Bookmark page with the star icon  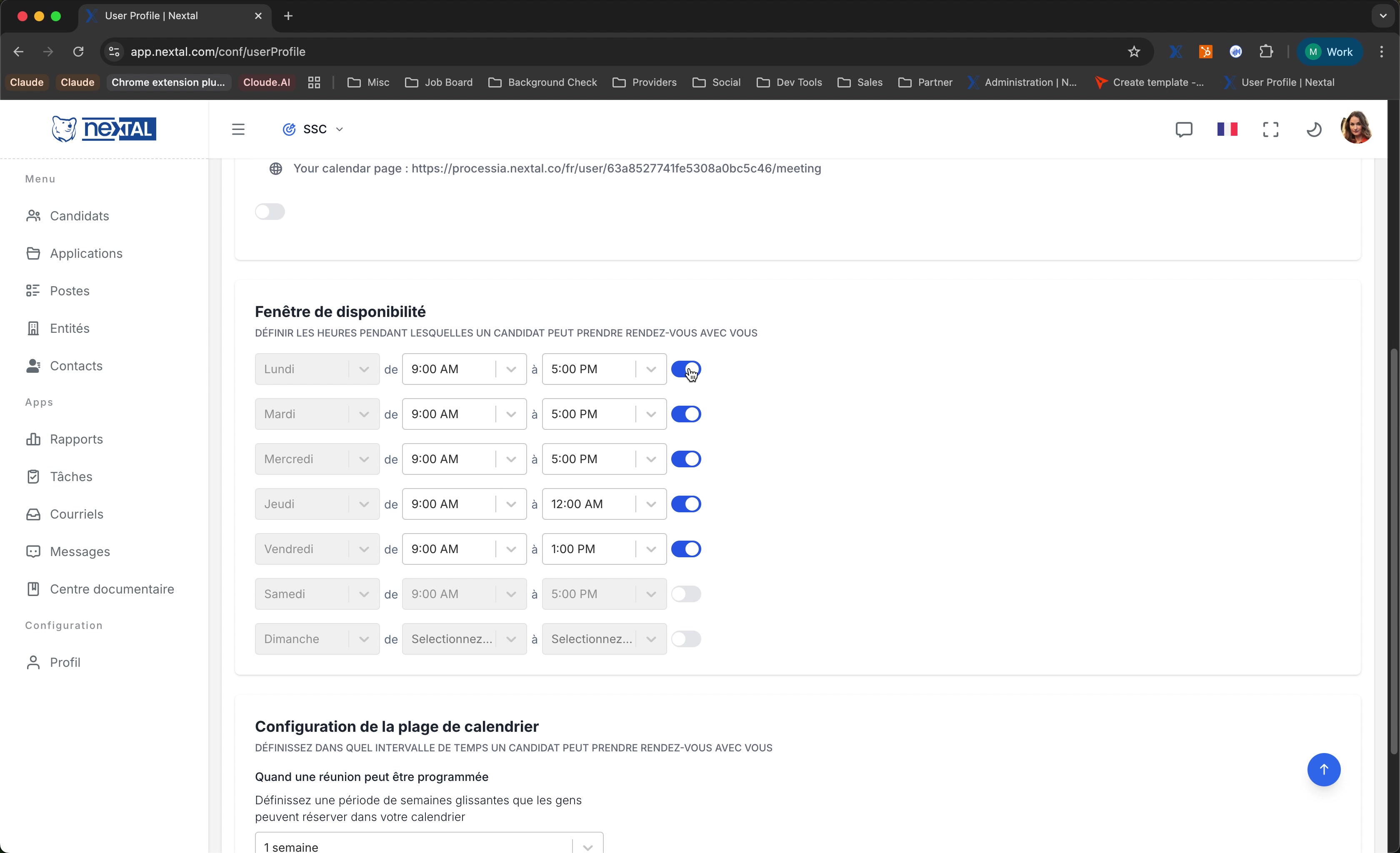[1134, 52]
